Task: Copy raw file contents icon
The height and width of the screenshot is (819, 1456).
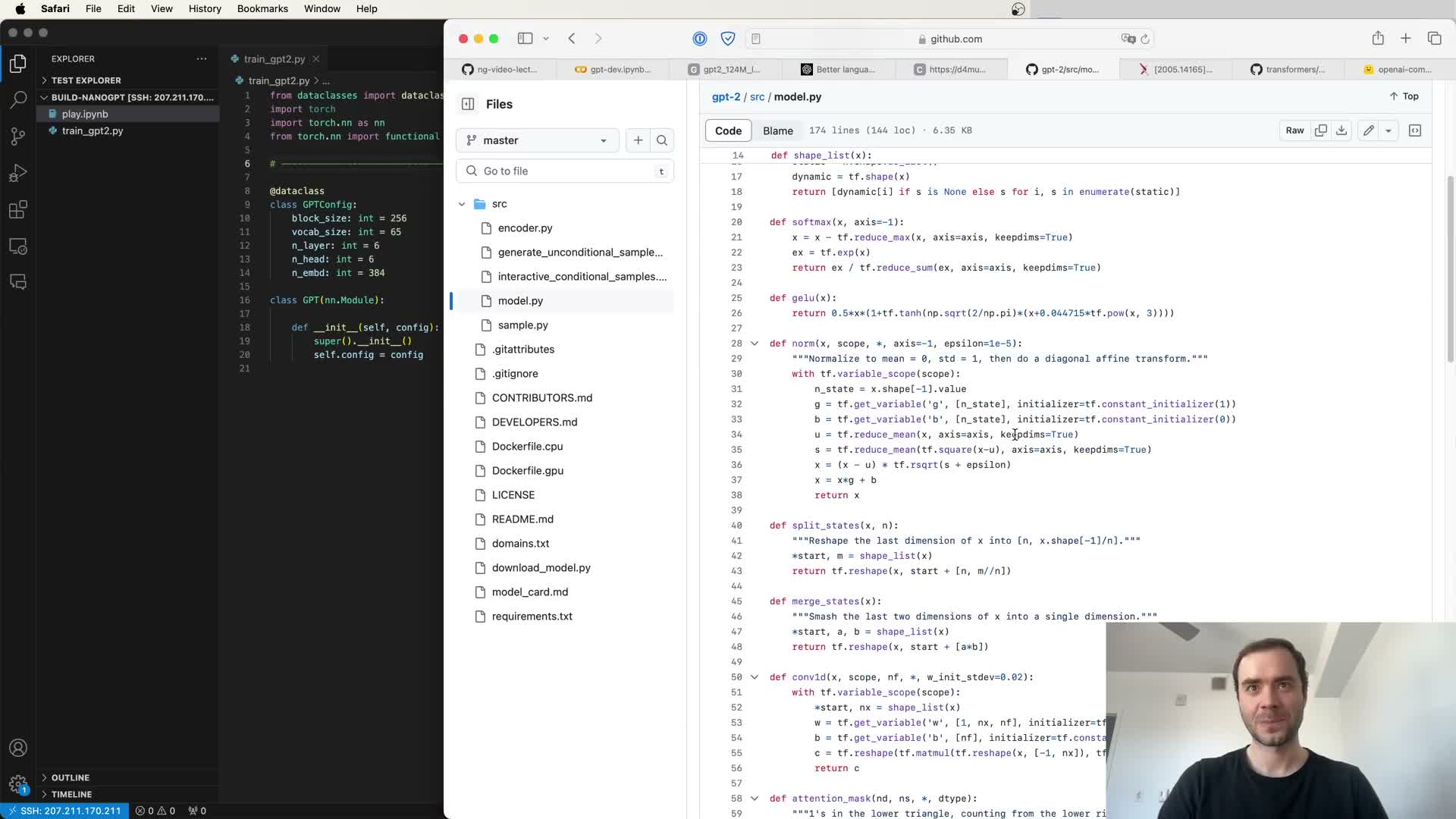Action: point(1321,130)
